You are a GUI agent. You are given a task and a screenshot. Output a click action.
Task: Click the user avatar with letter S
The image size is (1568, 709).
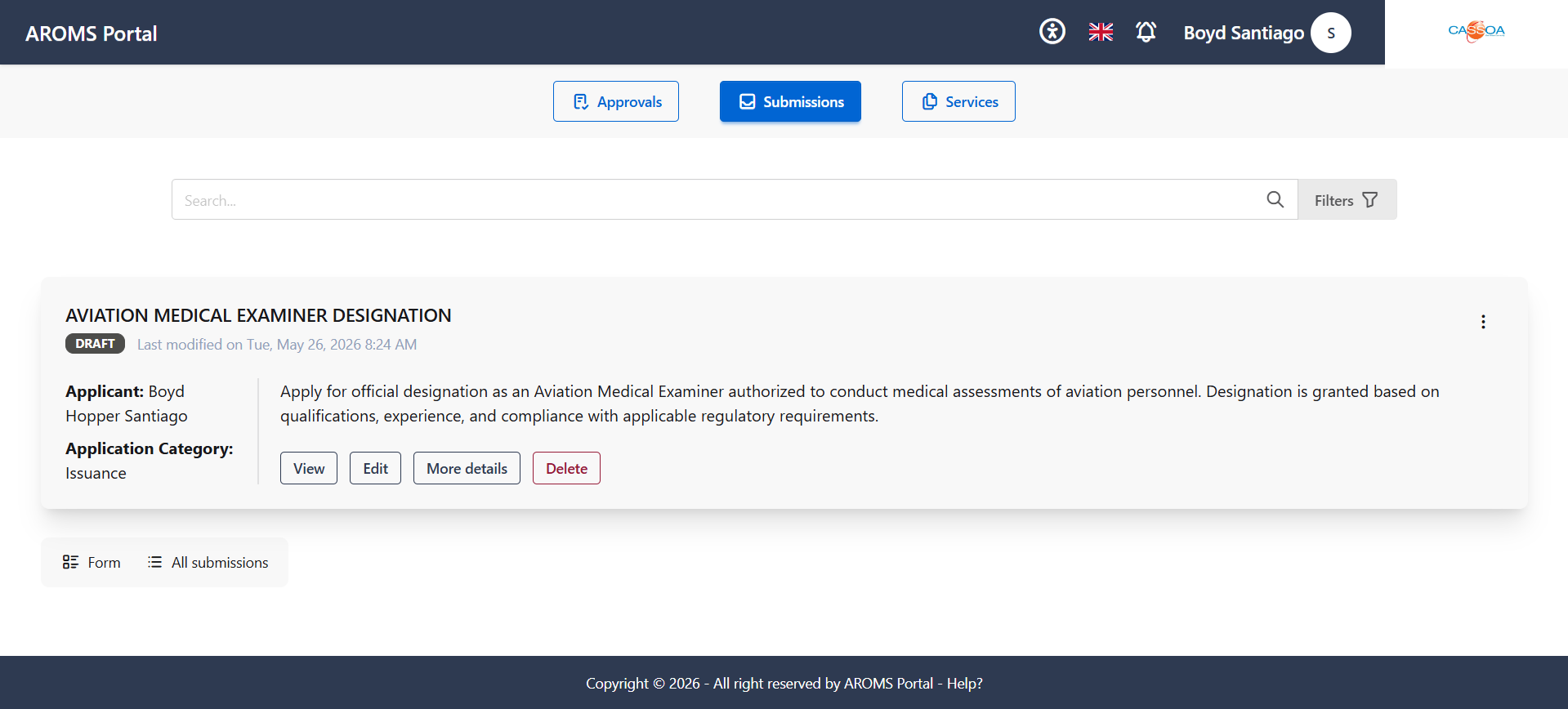coord(1331,33)
